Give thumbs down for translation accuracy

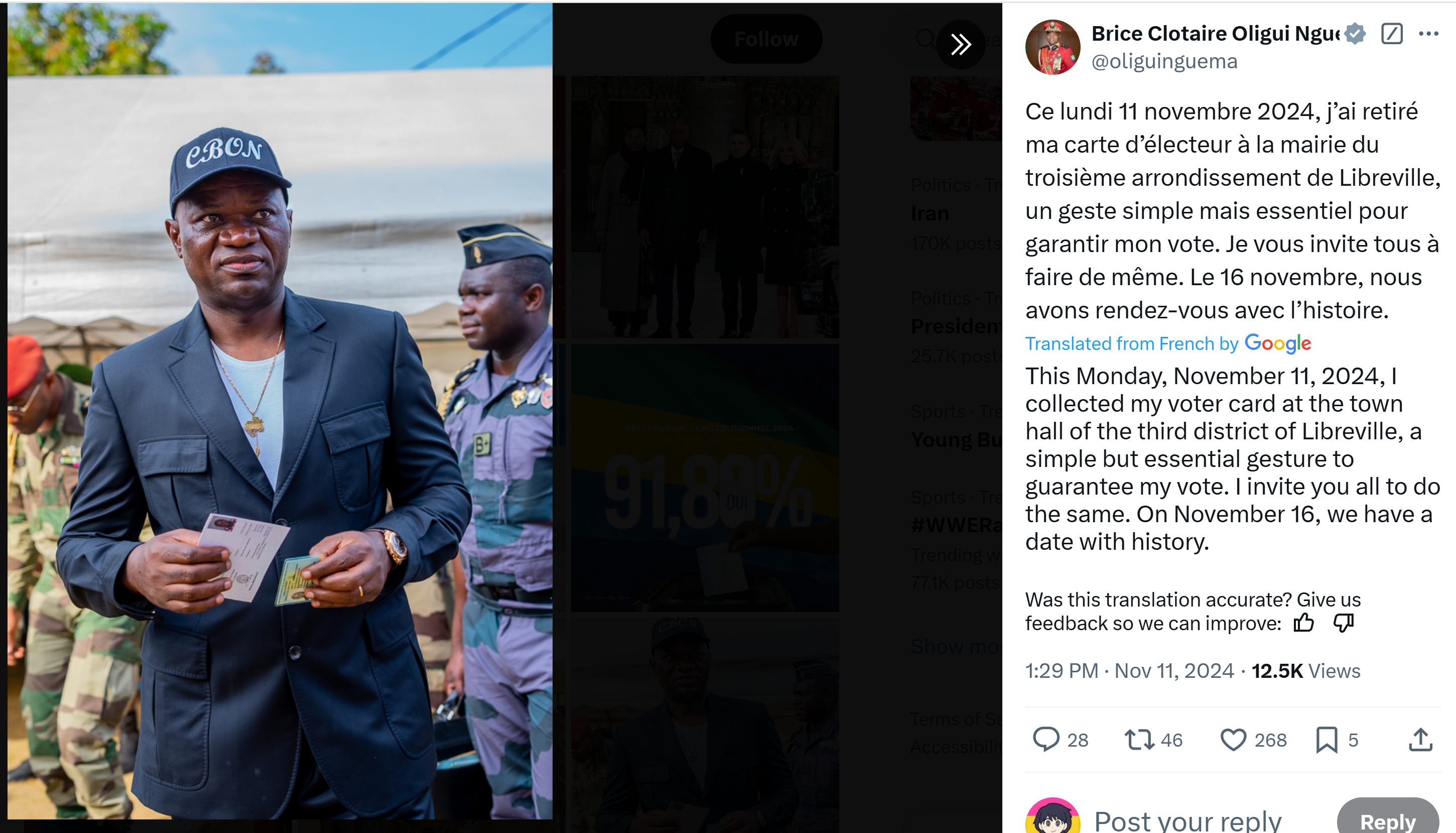pos(1344,623)
